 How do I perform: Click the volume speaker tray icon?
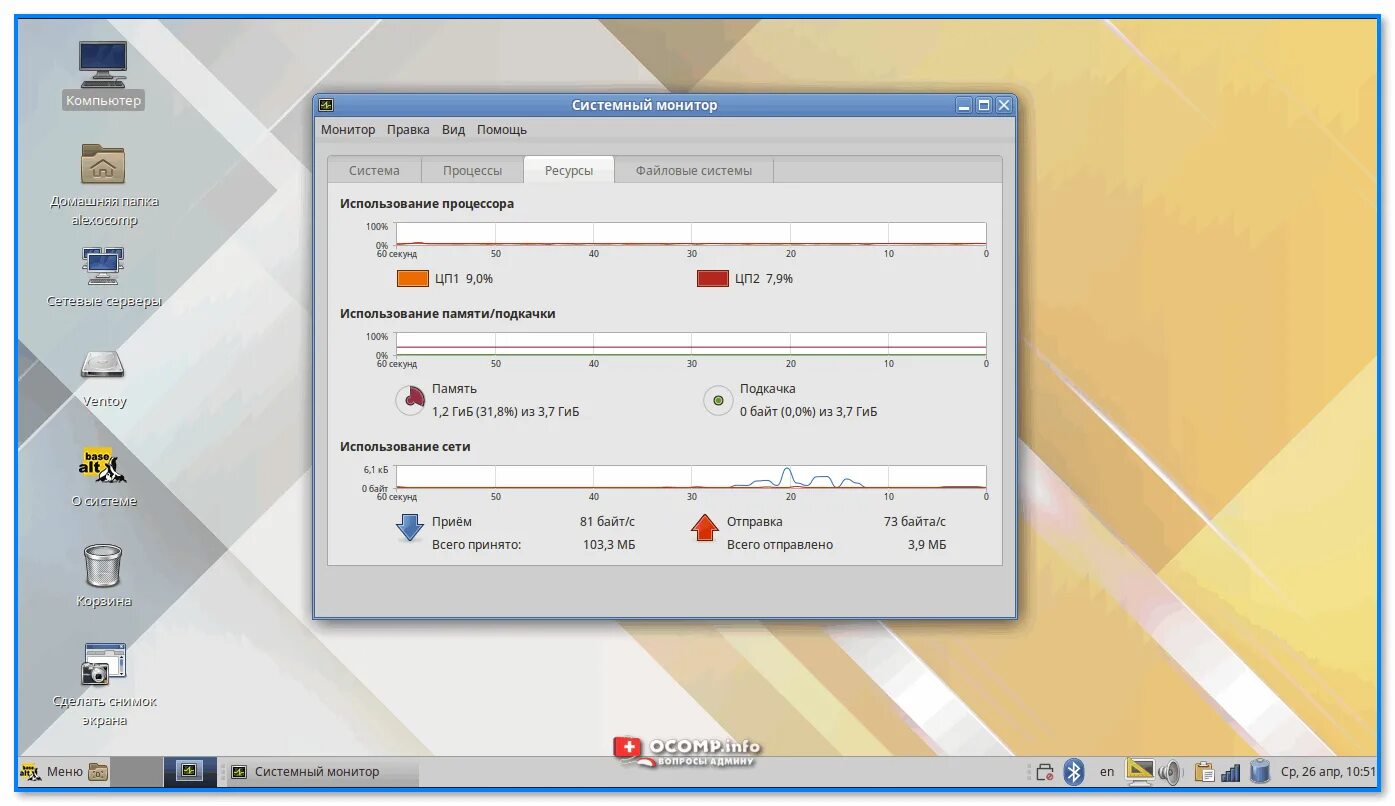tap(1170, 772)
